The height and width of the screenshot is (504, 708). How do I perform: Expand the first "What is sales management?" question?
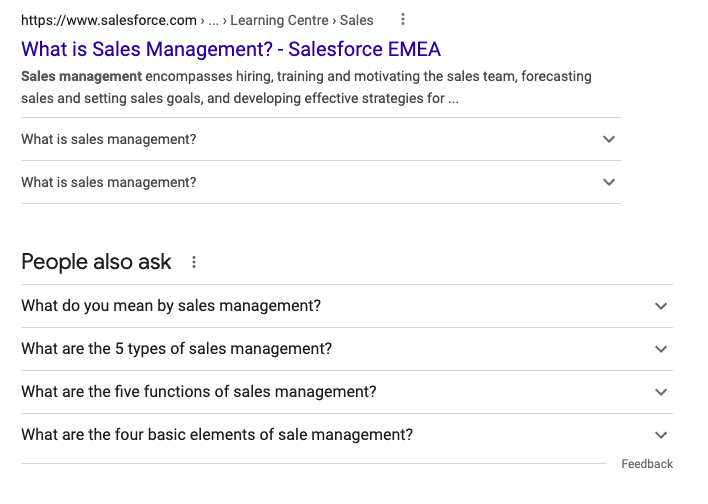321,139
